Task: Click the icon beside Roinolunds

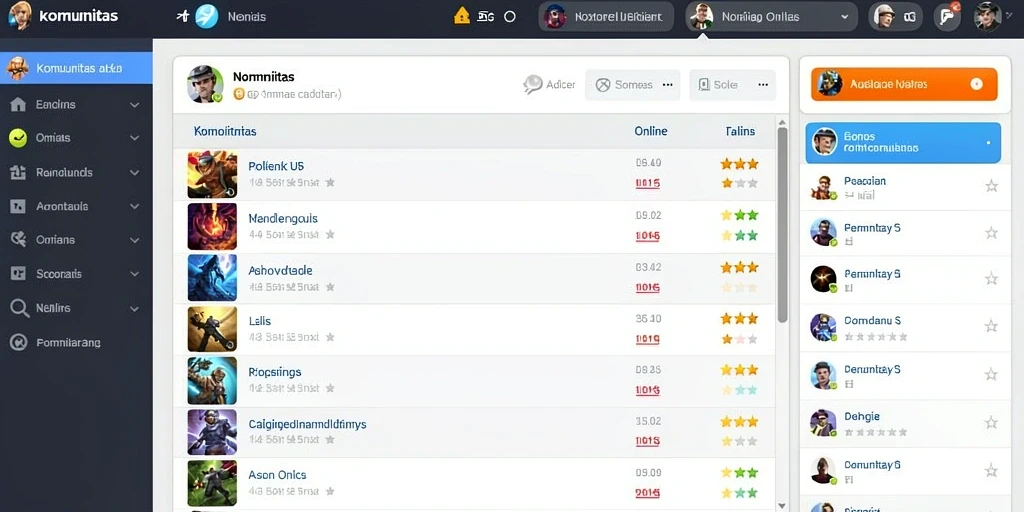Action: pyautogui.click(x=18, y=172)
